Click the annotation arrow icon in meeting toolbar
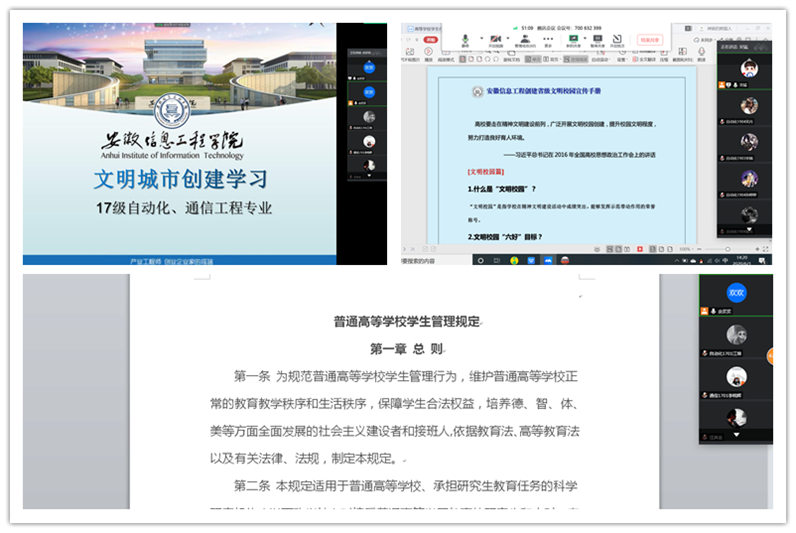 [x=617, y=40]
